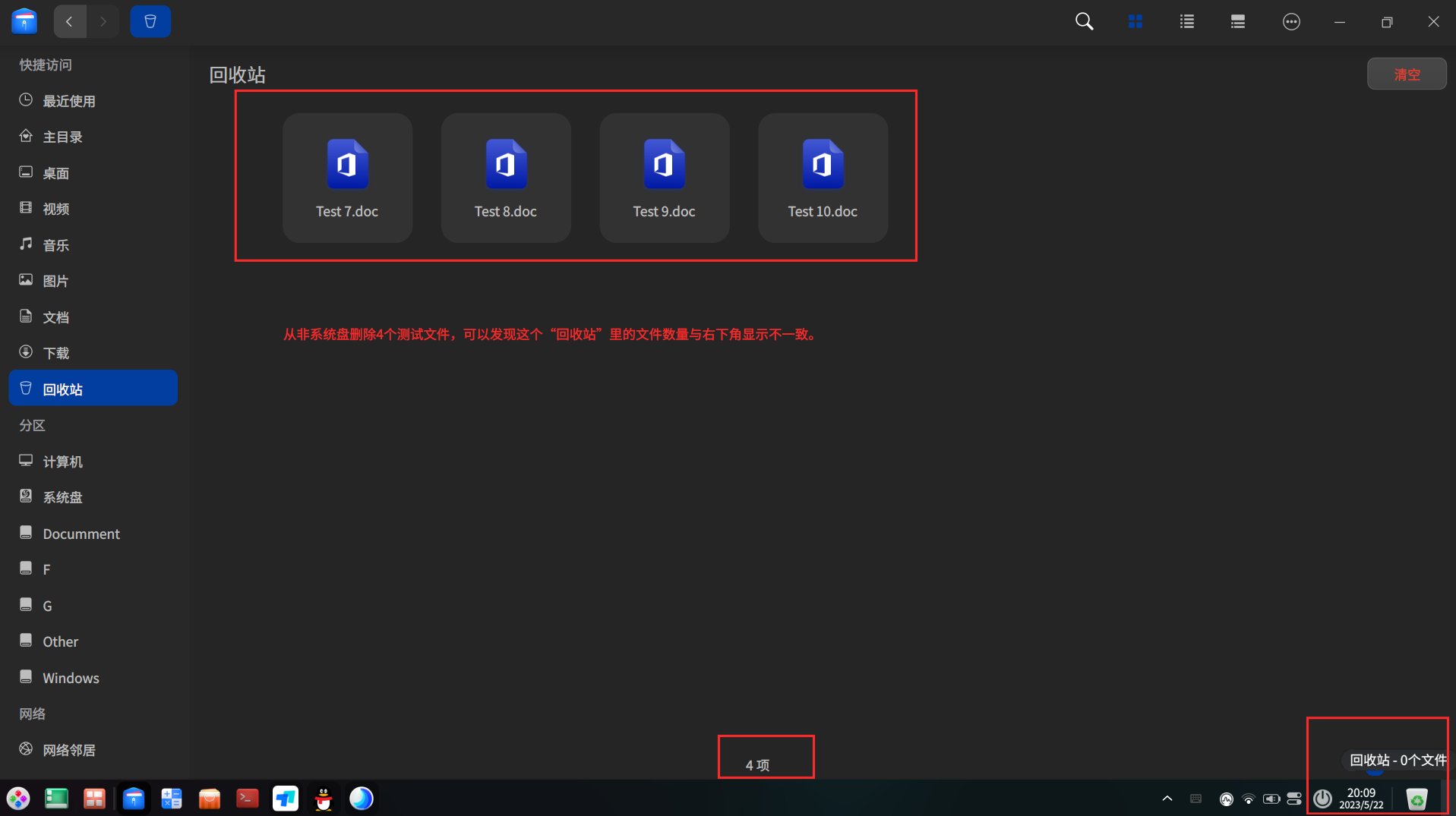The width and height of the screenshot is (1456, 816).
Task: Collapse the 分区 section
Action: click(32, 425)
